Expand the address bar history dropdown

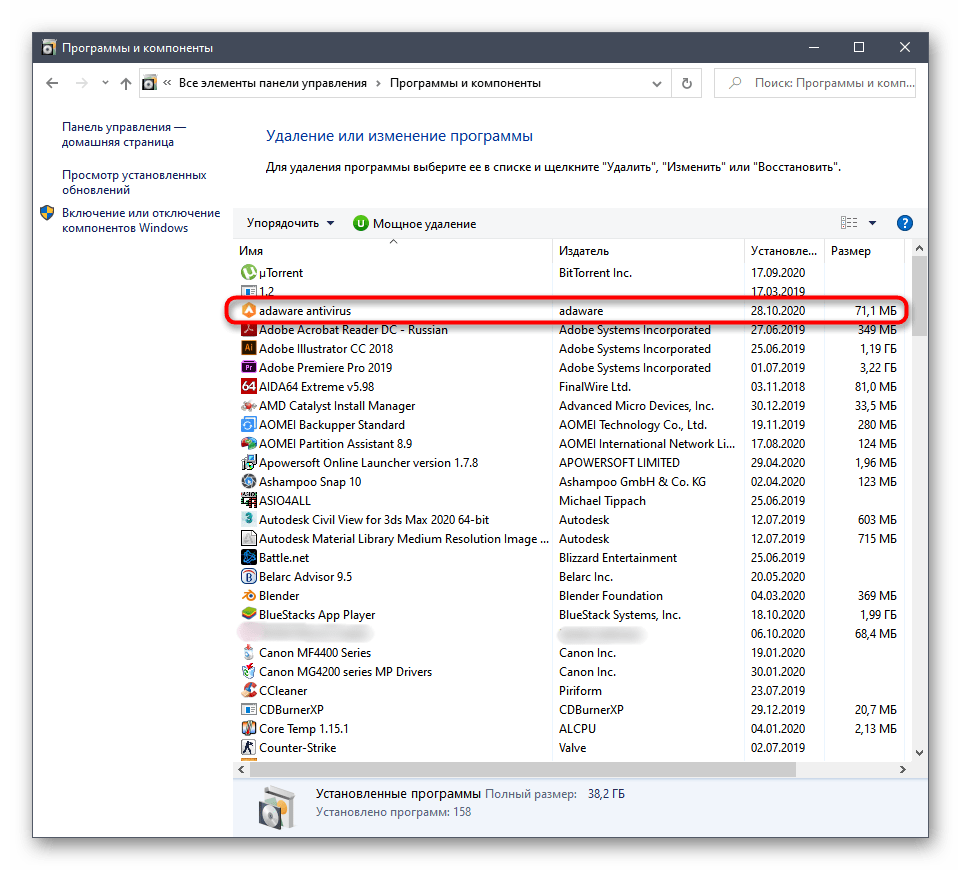(656, 83)
